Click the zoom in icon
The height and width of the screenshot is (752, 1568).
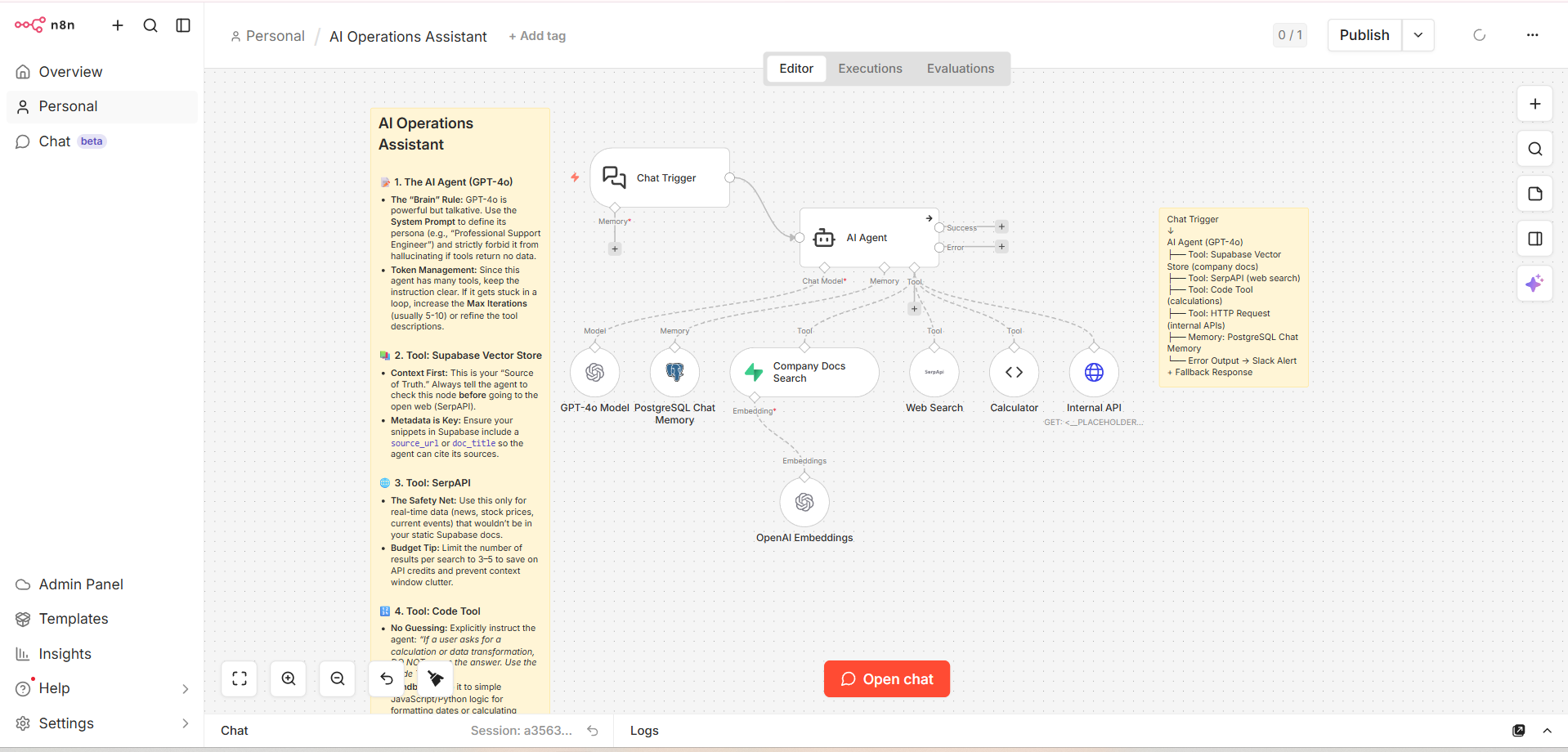[x=289, y=678]
